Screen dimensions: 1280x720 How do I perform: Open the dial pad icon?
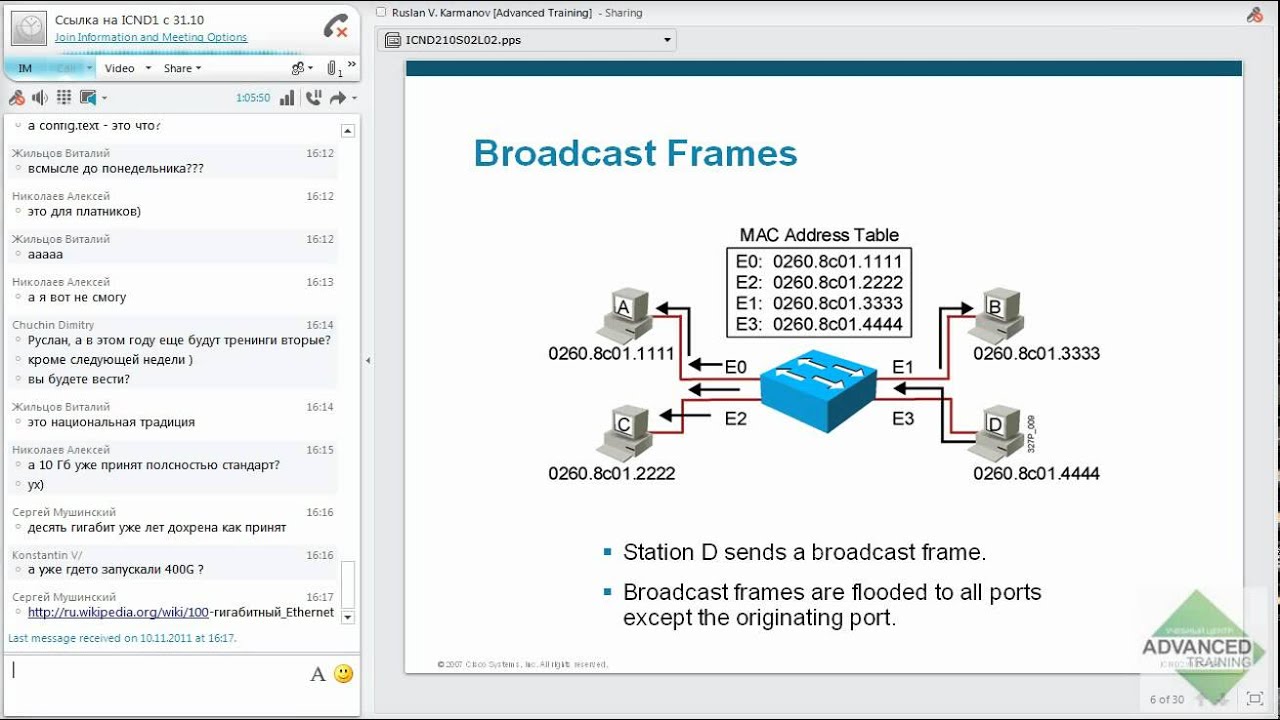tap(64, 98)
